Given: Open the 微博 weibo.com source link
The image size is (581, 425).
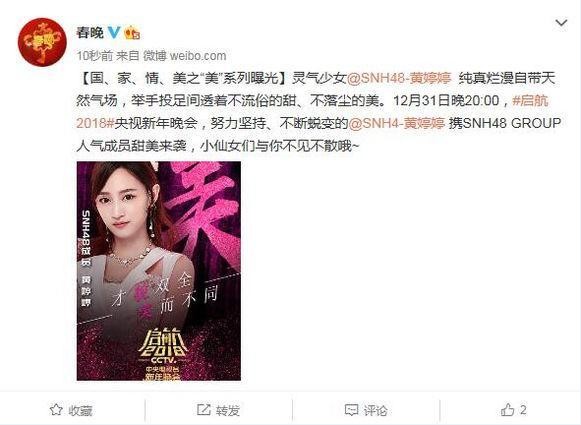Looking at the screenshot, I should point(185,56).
